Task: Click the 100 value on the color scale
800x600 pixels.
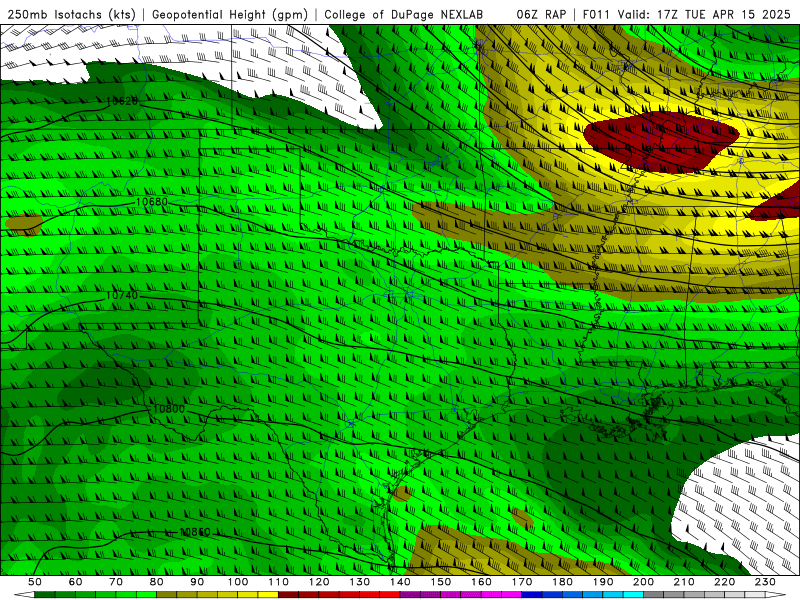Action: 237,582
